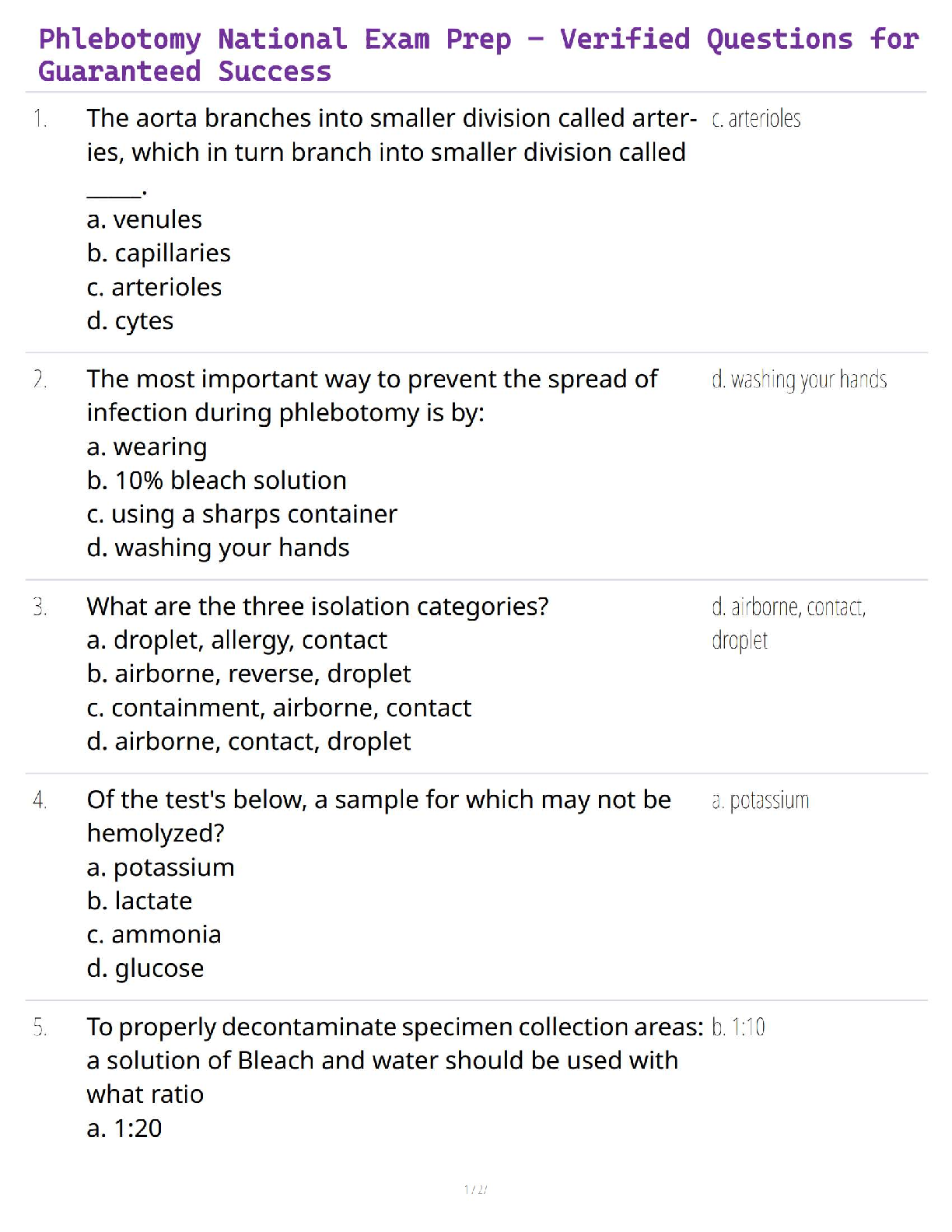
Task: Click the answer key 'c. arterioles' on right
Action: 756,119
